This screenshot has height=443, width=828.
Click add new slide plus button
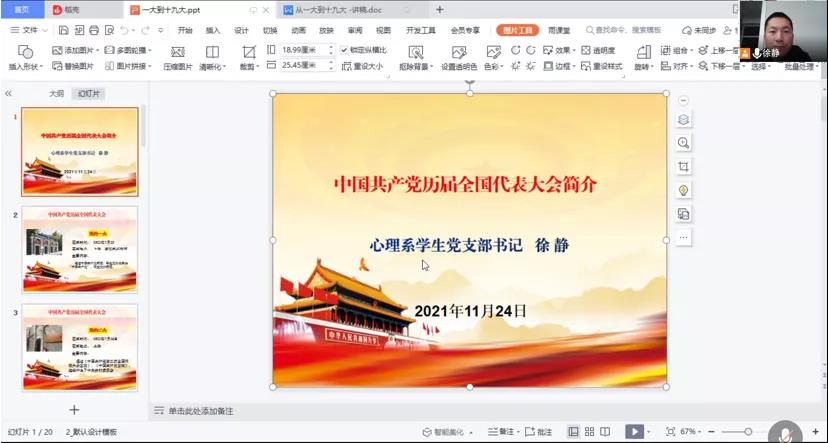tap(74, 410)
